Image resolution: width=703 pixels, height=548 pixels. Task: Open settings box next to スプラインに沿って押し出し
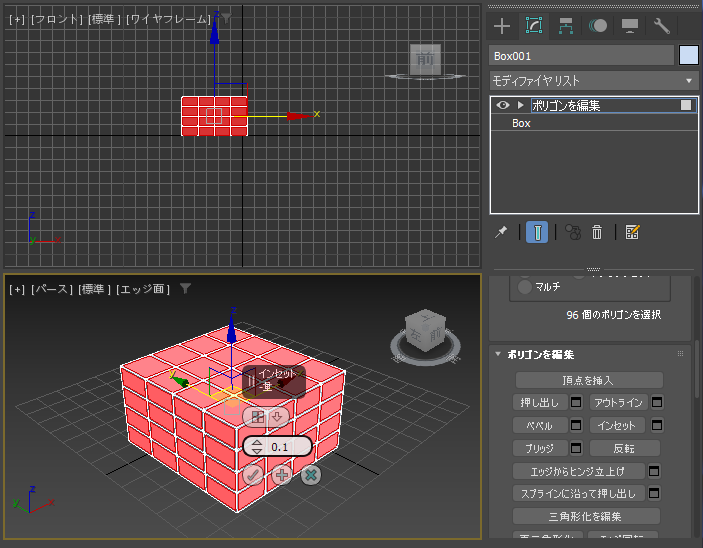[654, 493]
